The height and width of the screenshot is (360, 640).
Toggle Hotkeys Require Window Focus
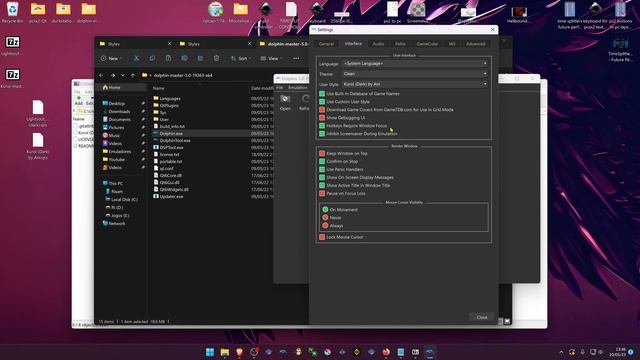[353, 126]
